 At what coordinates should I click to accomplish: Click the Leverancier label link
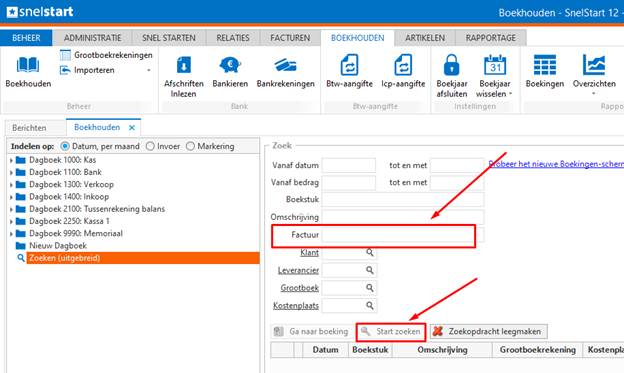point(298,270)
